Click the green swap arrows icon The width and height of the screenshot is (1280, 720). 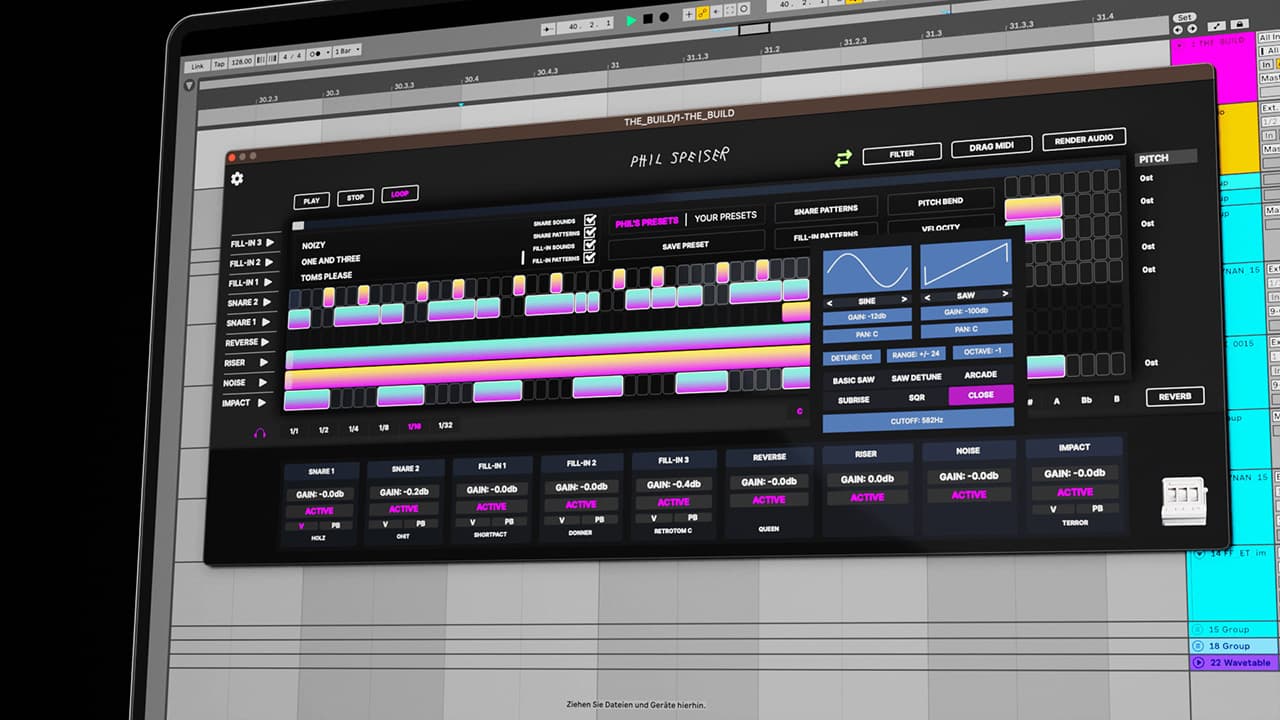pyautogui.click(x=843, y=158)
